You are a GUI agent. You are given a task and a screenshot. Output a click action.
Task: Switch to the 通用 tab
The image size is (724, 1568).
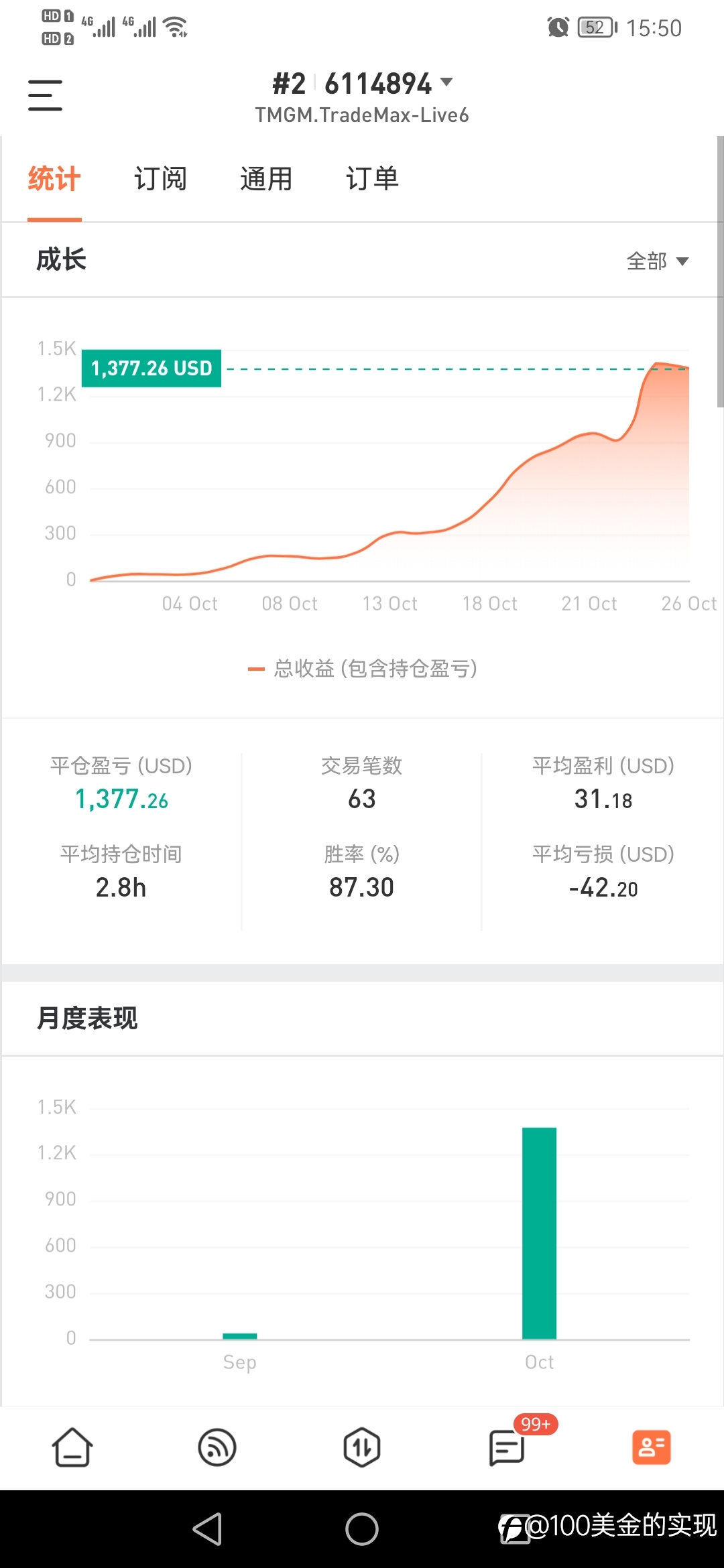coord(266,179)
